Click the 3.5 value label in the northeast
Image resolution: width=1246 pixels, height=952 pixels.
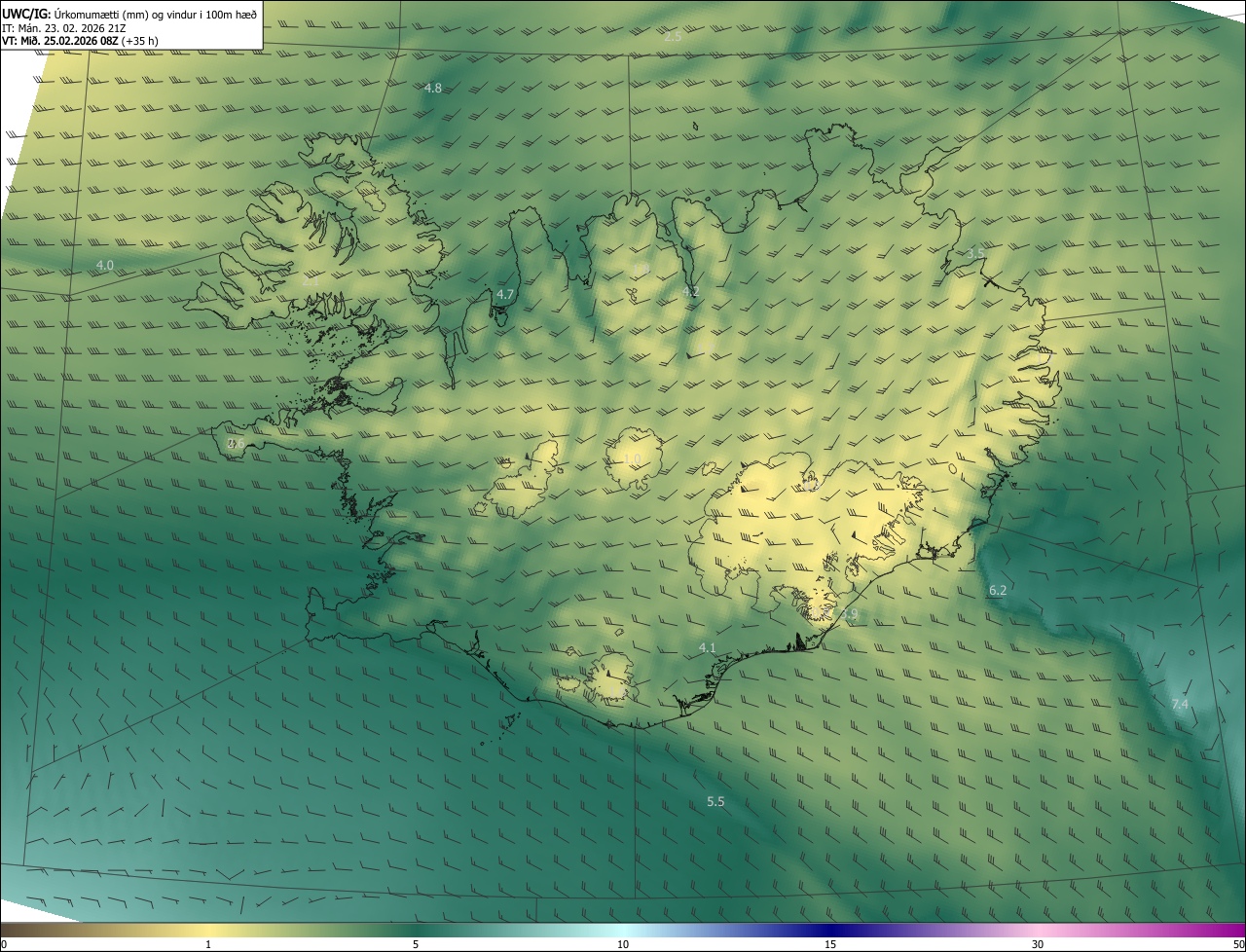975,253
